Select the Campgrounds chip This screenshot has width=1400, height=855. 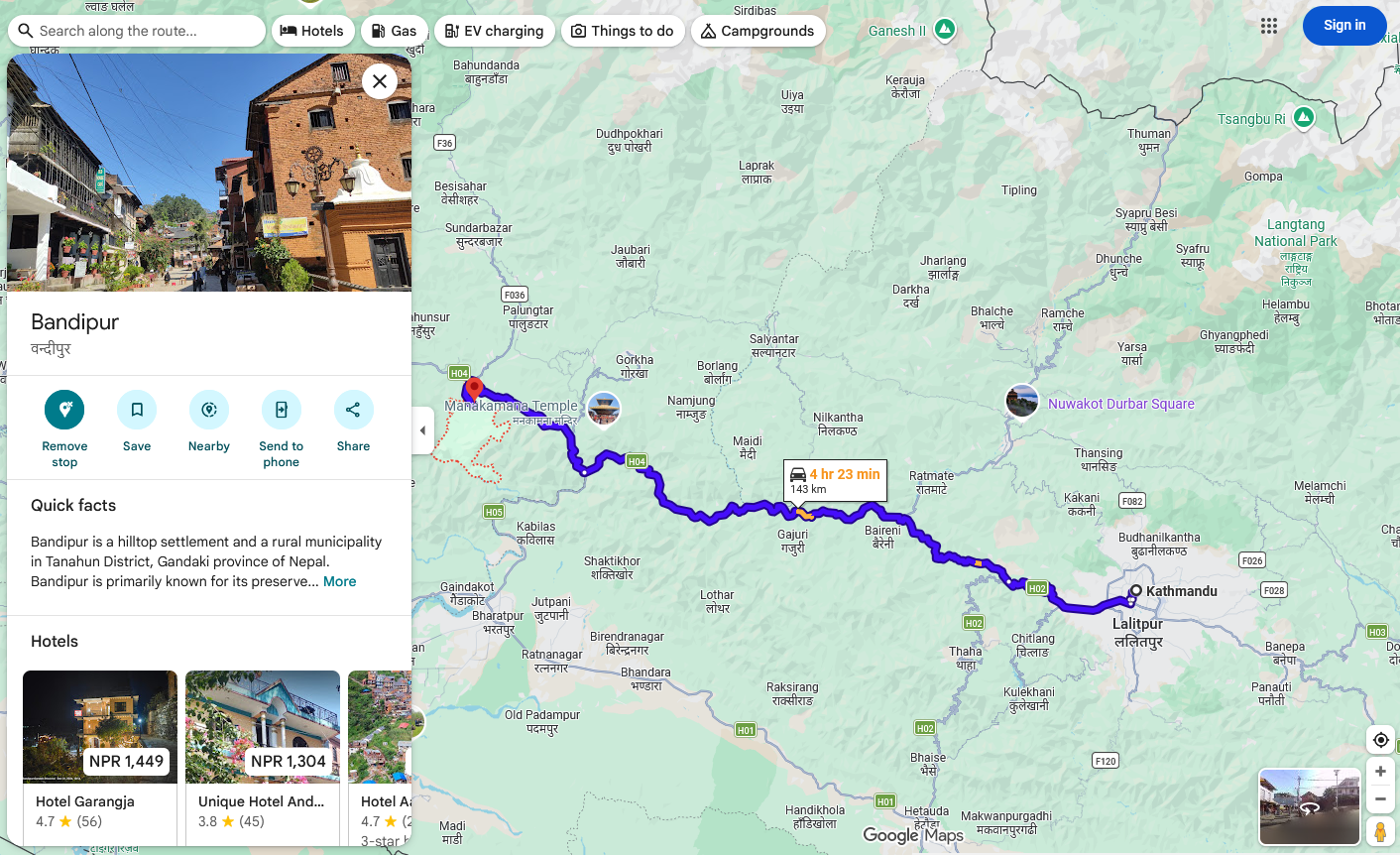tap(758, 31)
